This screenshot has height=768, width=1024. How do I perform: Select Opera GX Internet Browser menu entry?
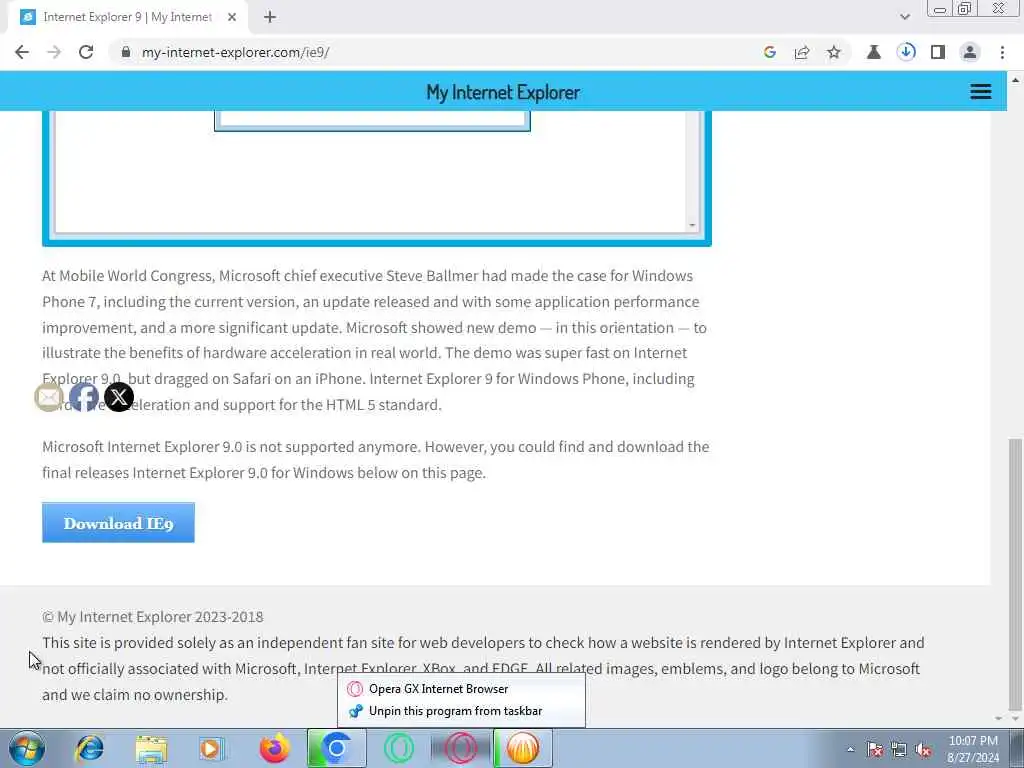pos(461,688)
